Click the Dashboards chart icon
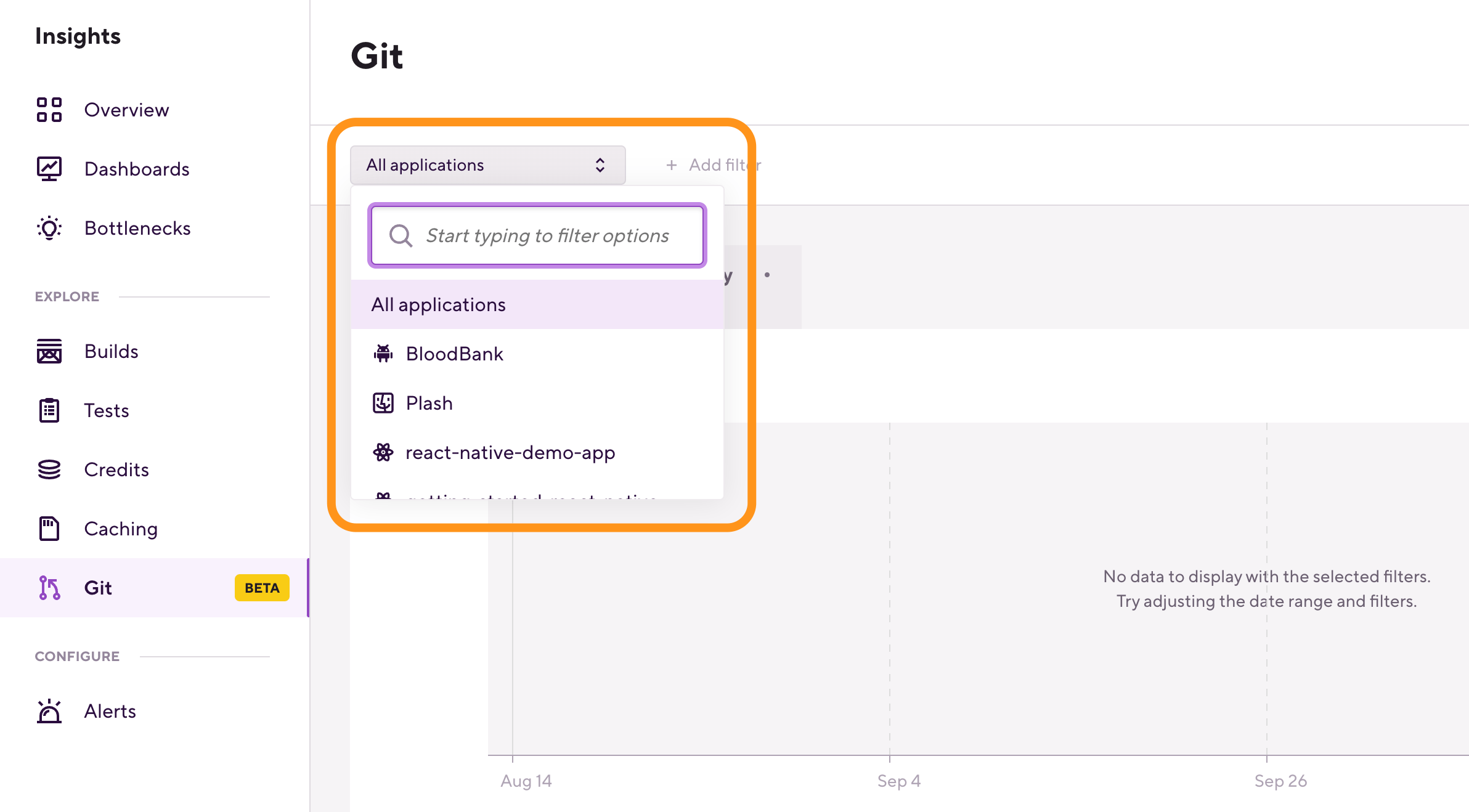 (49, 169)
